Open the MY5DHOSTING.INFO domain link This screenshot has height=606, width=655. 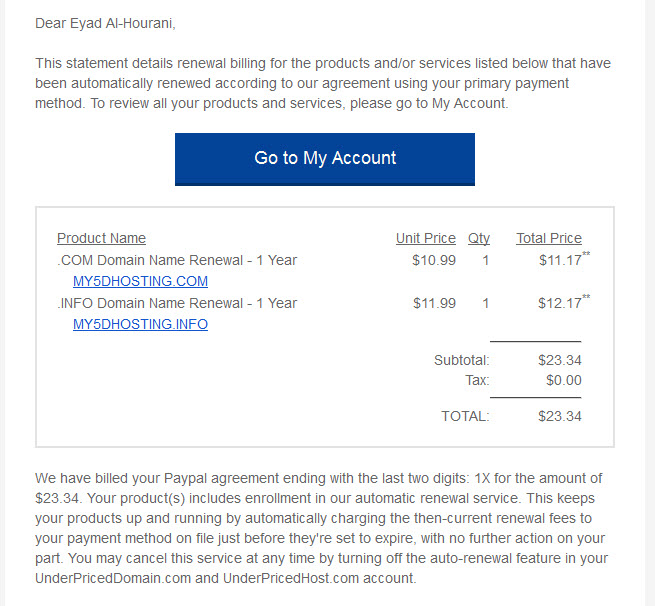click(x=140, y=325)
